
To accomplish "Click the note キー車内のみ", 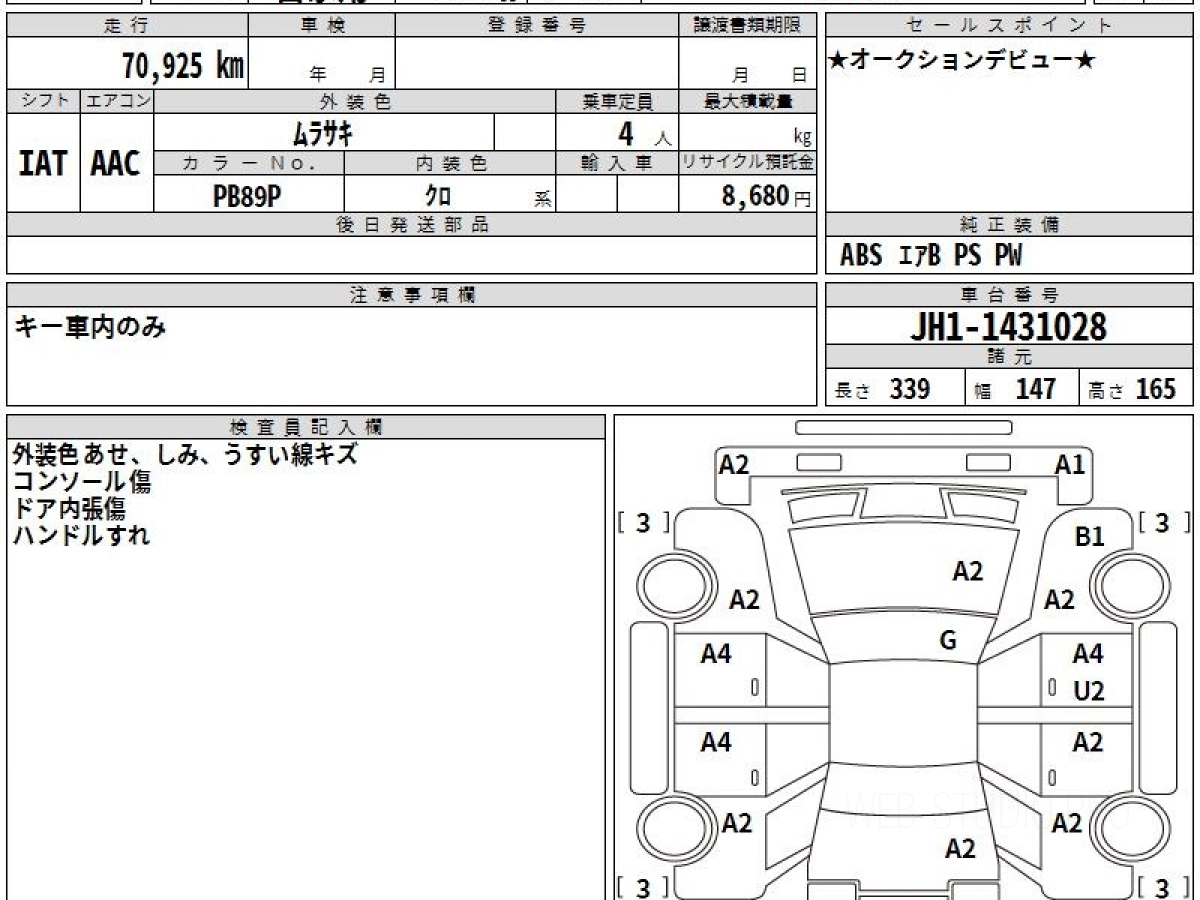I will (x=90, y=328).
